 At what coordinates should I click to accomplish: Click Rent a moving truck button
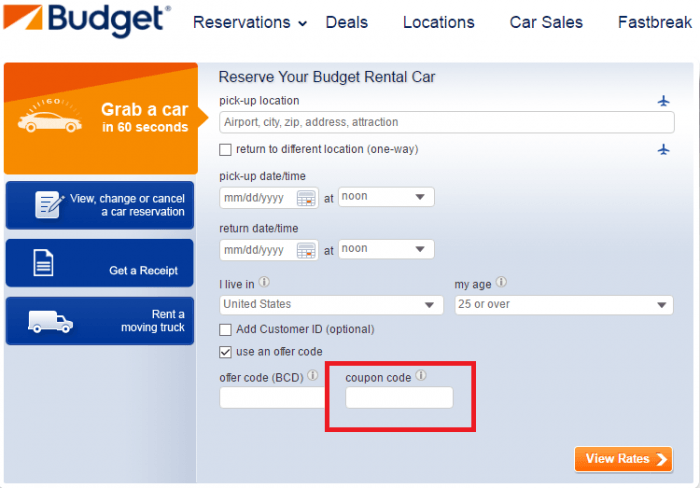click(100, 321)
